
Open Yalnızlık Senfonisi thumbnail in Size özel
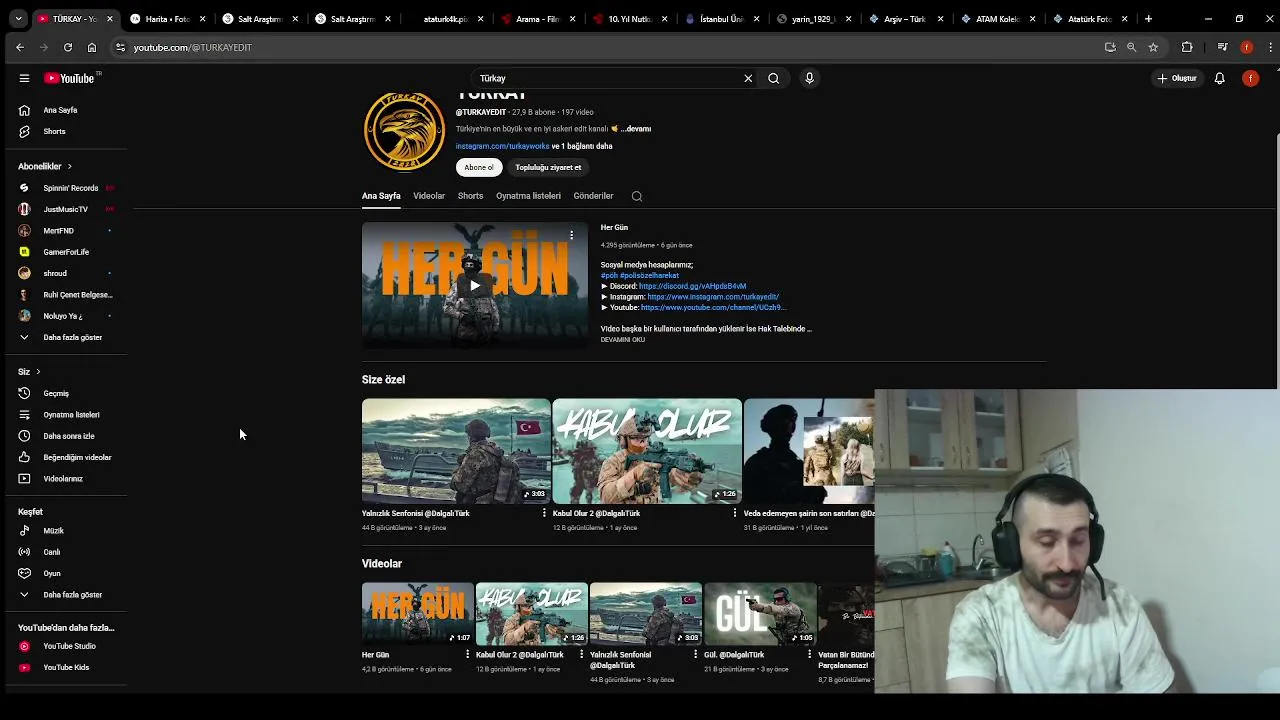(x=456, y=451)
